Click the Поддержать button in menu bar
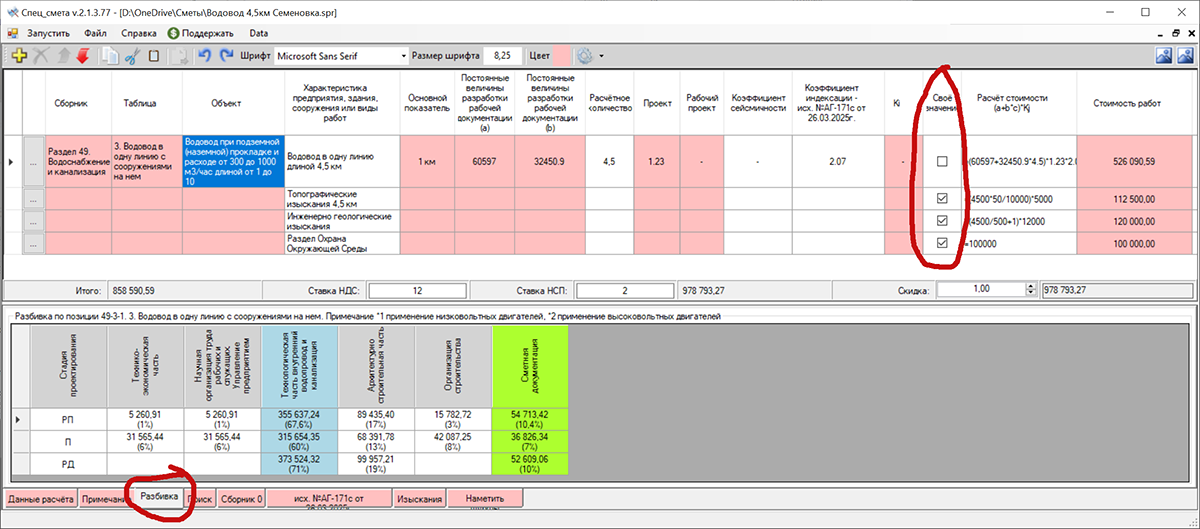 [x=200, y=33]
